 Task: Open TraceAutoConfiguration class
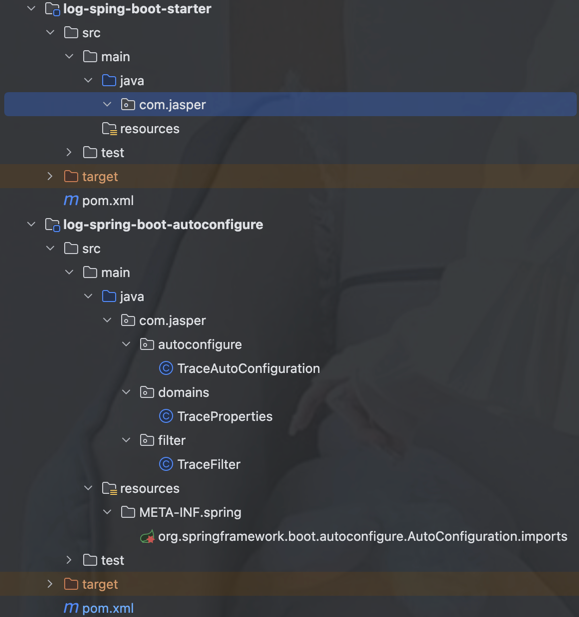click(x=249, y=369)
